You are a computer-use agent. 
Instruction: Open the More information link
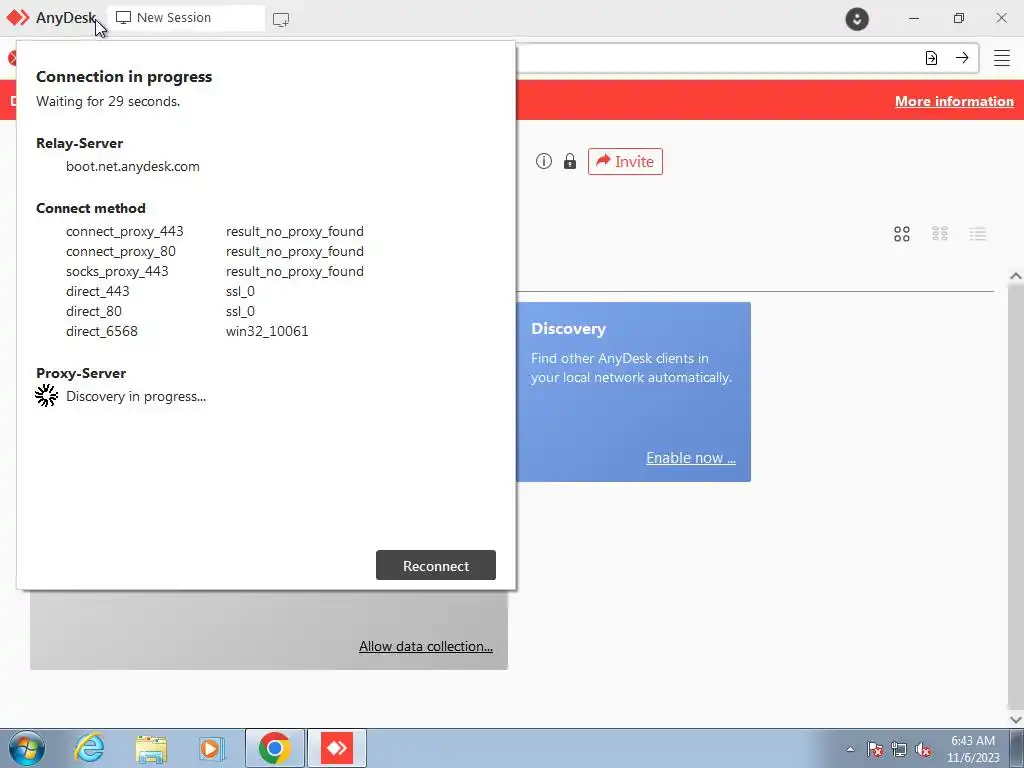(x=954, y=101)
